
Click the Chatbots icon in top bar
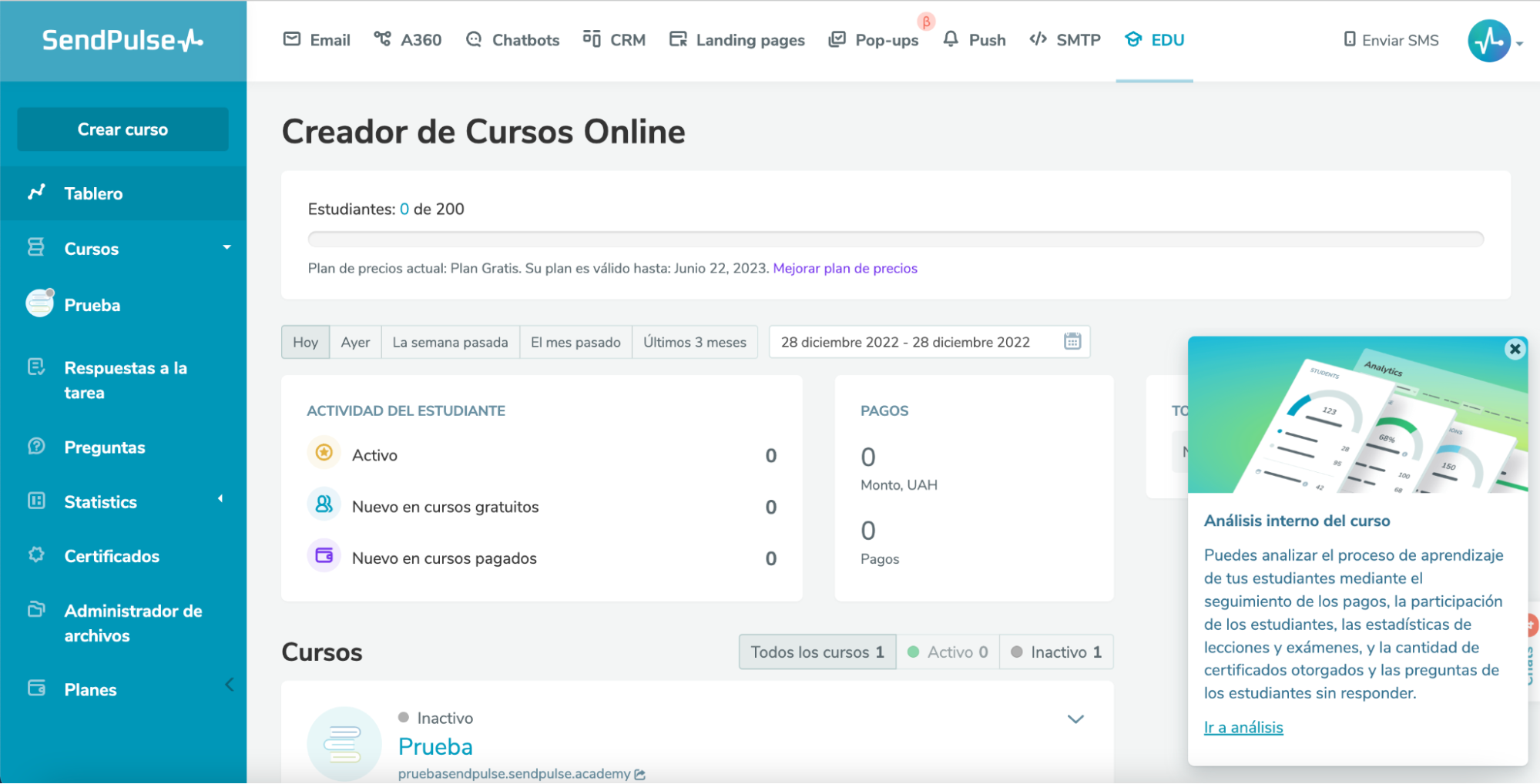point(474,39)
